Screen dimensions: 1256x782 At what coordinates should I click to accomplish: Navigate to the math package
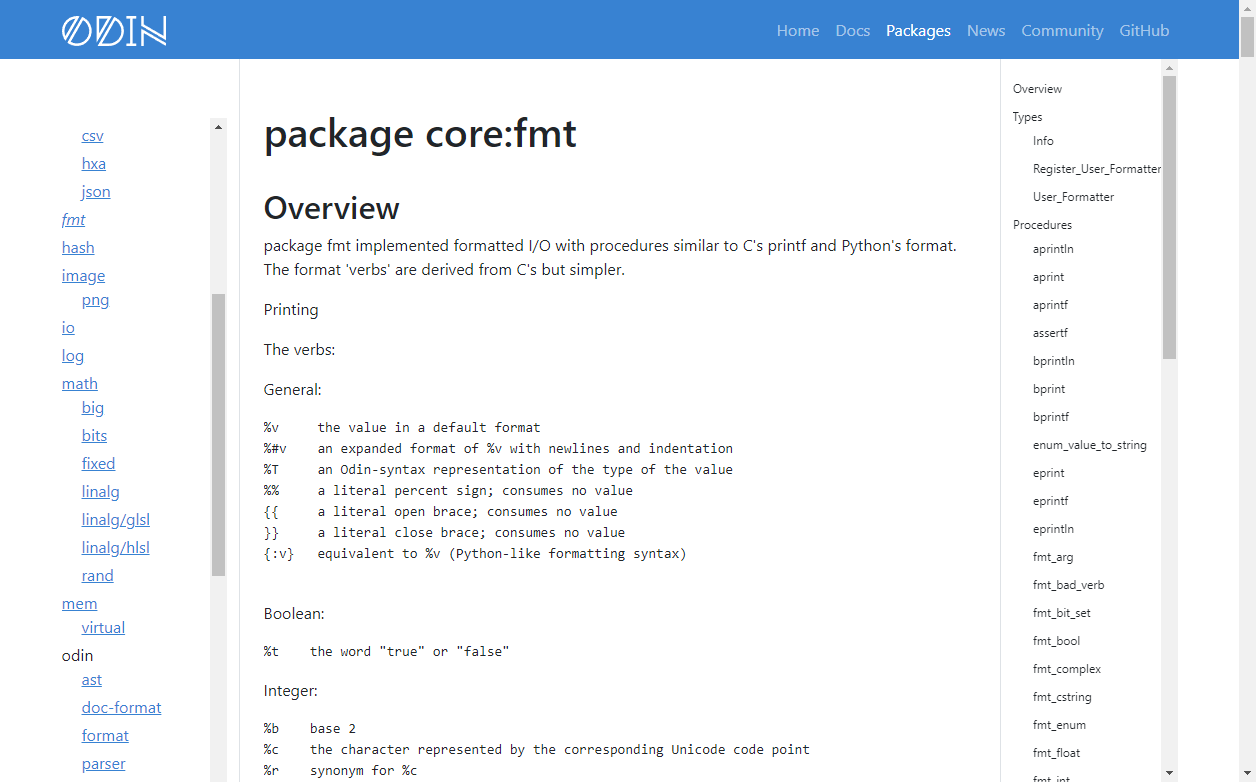coord(79,383)
